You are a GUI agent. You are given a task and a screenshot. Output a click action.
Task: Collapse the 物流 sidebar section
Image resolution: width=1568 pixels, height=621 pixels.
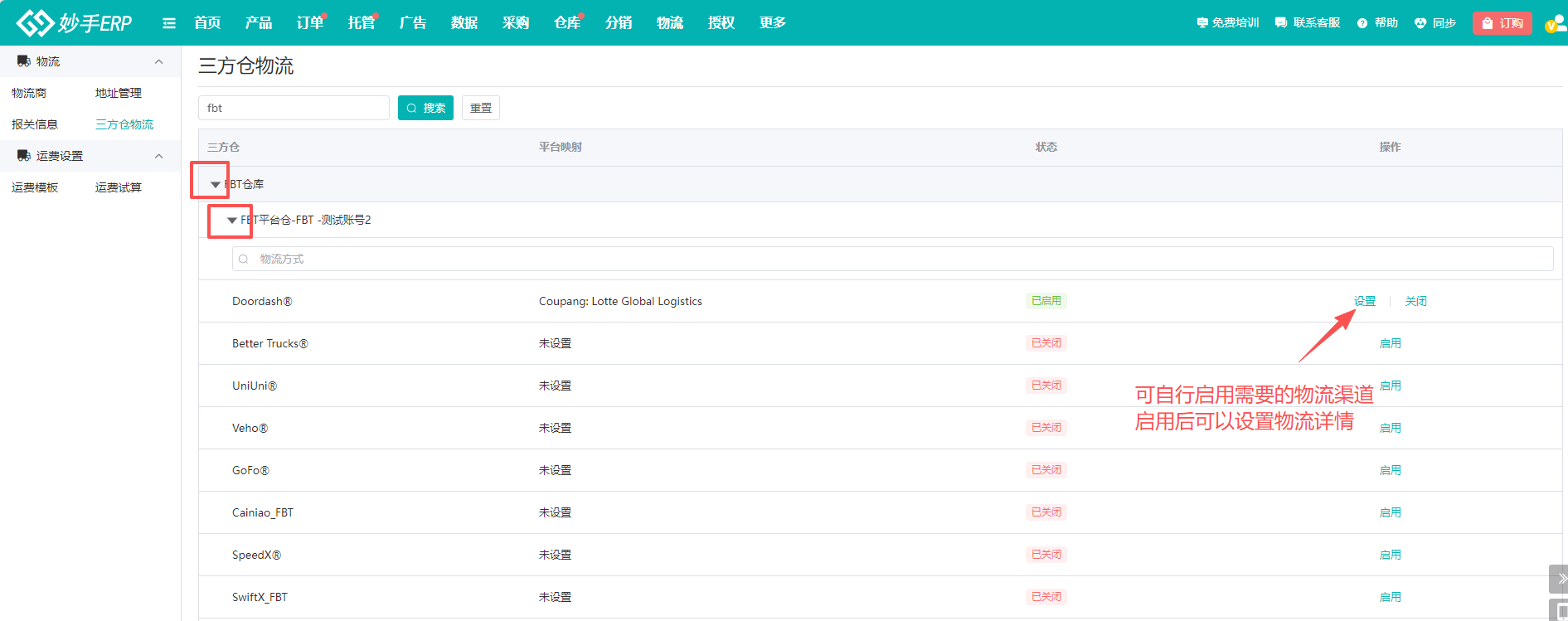tap(159, 61)
